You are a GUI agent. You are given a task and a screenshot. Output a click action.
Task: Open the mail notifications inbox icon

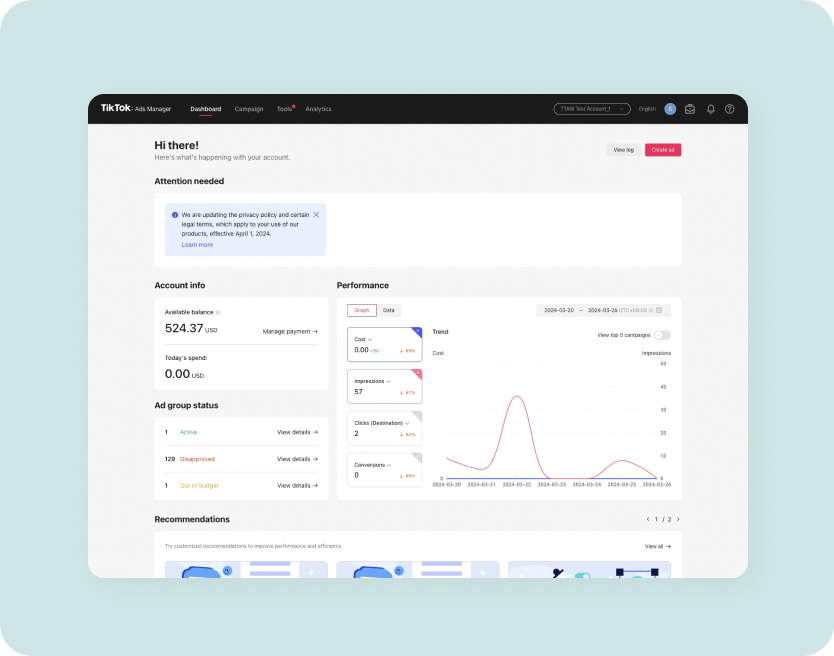689,109
